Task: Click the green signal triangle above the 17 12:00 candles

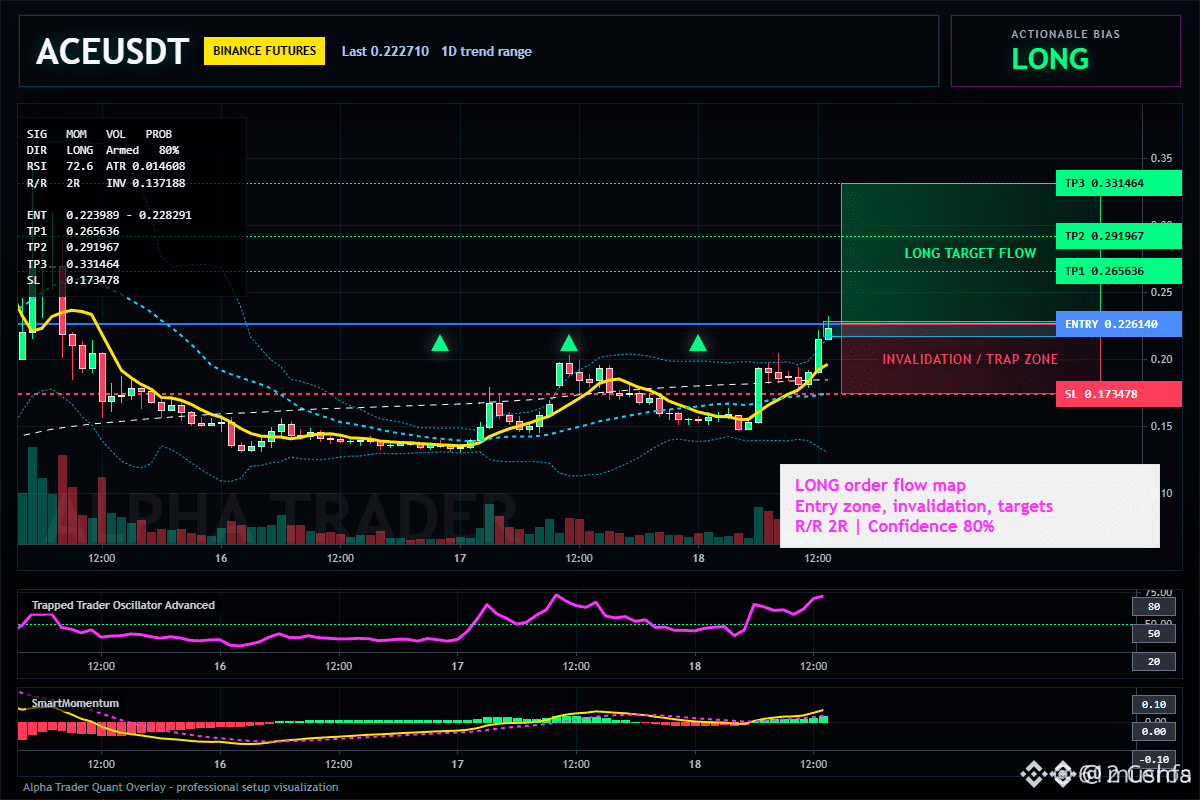Action: click(x=568, y=343)
